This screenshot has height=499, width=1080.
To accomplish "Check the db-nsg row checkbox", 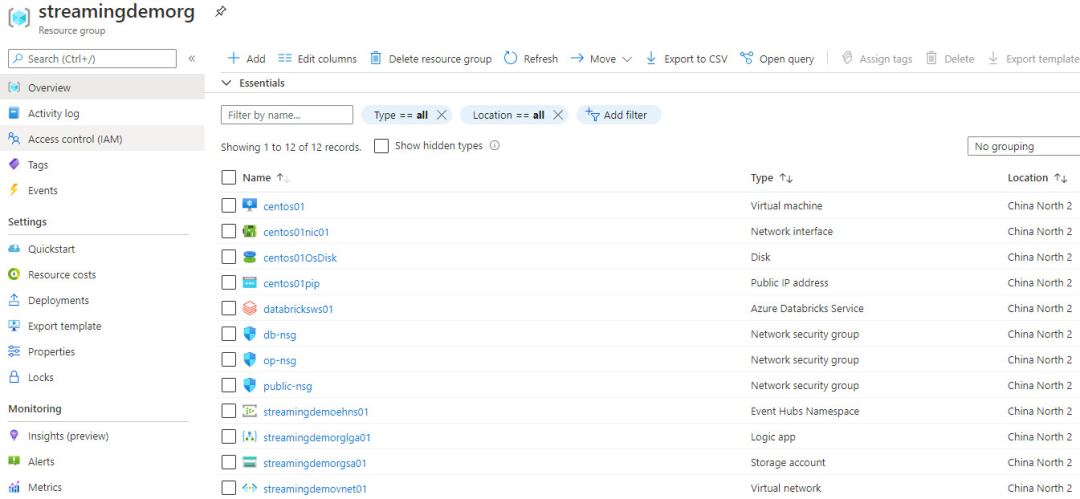I will pyautogui.click(x=229, y=334).
